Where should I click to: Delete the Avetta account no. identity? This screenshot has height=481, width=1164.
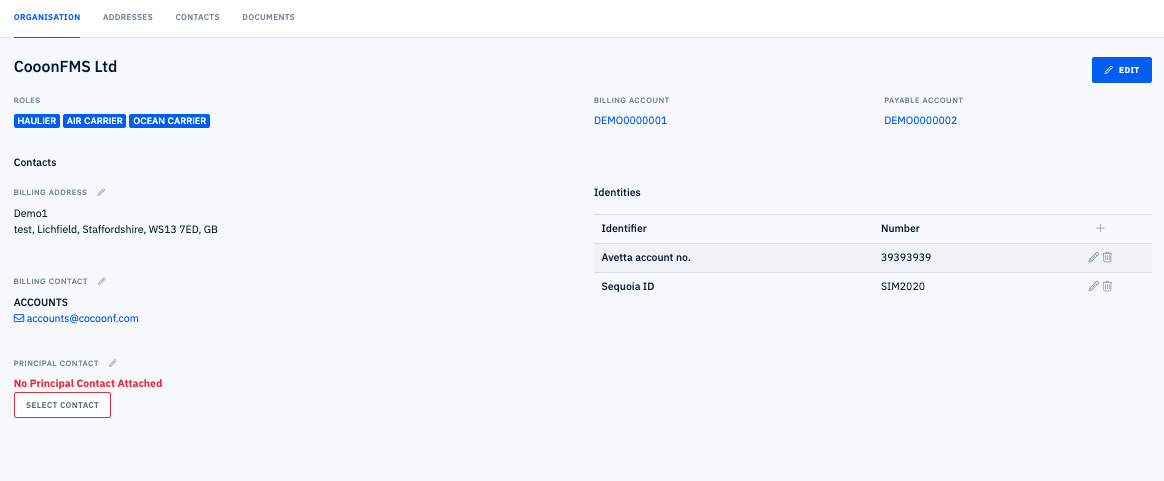click(x=1107, y=258)
